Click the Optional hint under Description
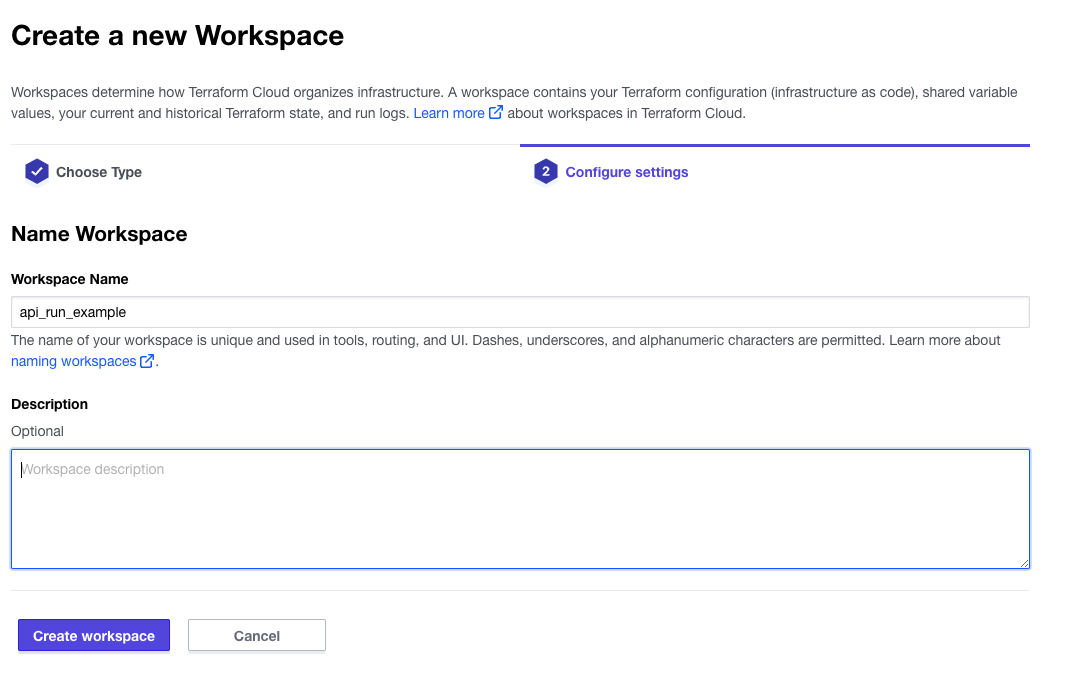 37,431
